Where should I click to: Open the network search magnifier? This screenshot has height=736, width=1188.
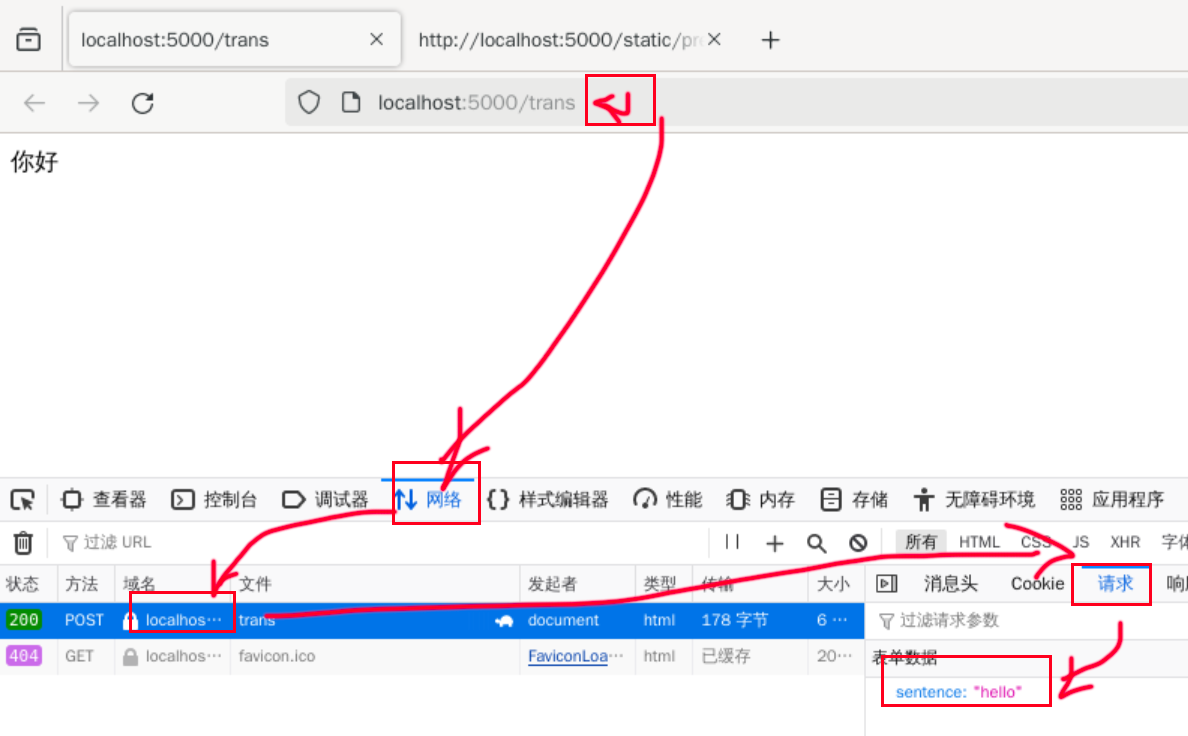point(816,543)
